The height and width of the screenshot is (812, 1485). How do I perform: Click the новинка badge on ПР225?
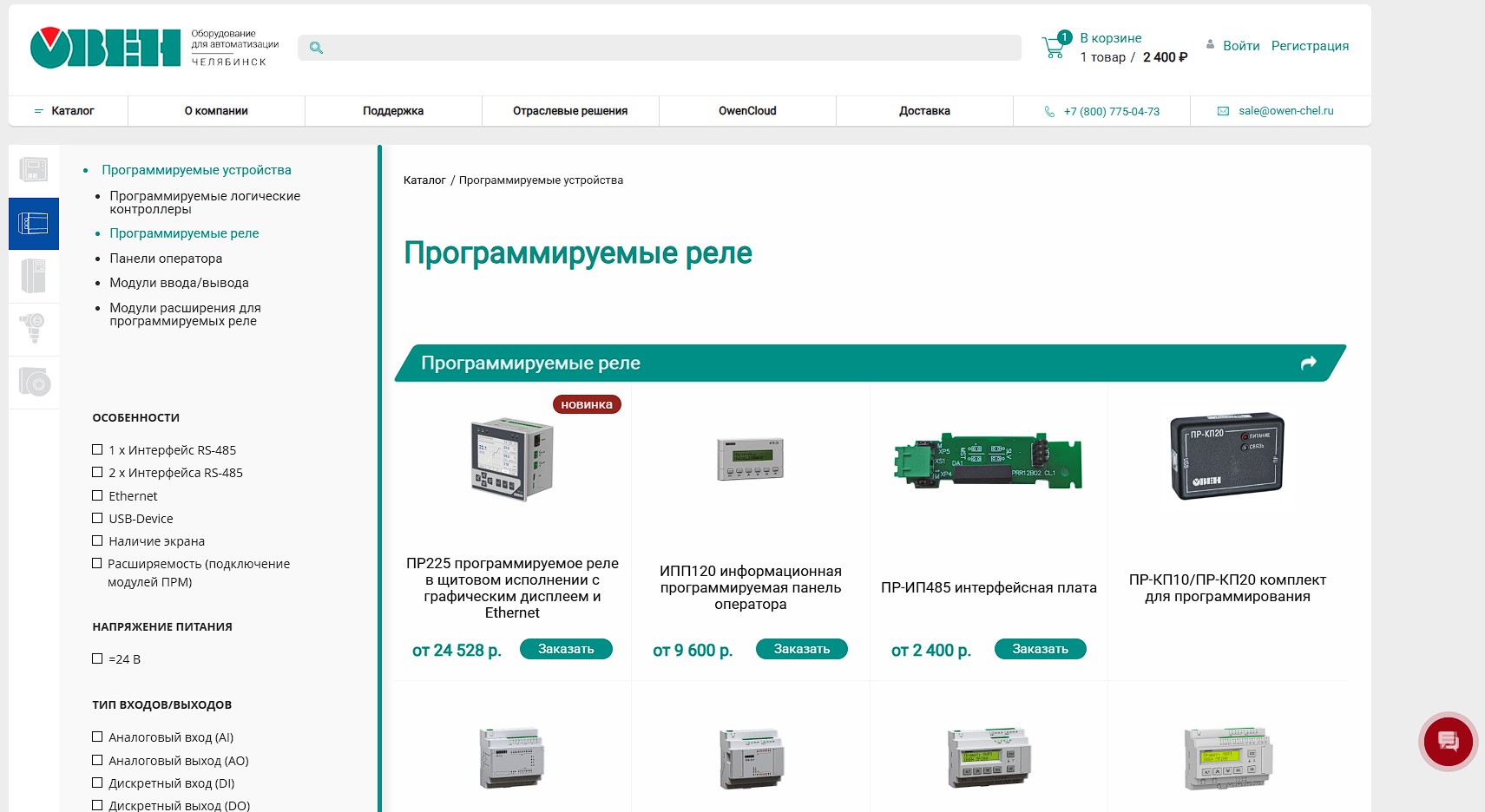(x=587, y=404)
